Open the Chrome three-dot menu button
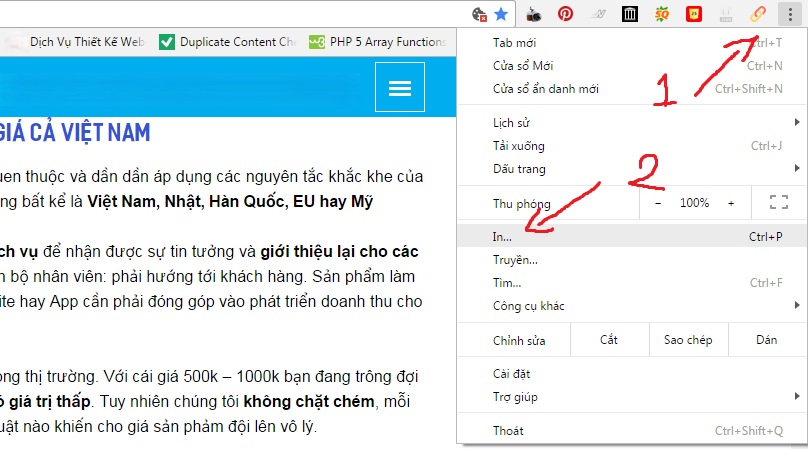The image size is (808, 449). pos(790,14)
